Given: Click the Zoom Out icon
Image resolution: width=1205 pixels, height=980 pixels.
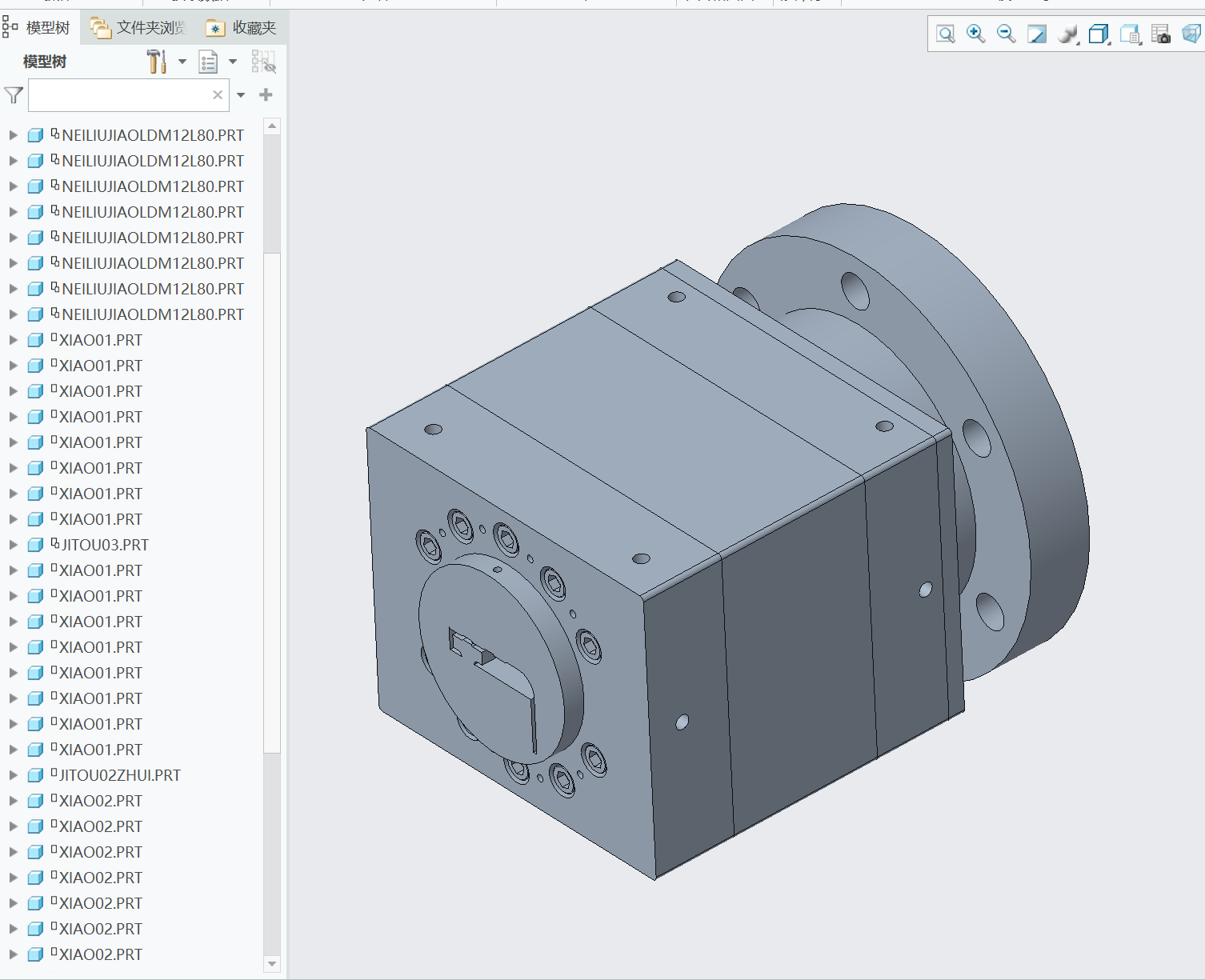Looking at the screenshot, I should [1006, 34].
